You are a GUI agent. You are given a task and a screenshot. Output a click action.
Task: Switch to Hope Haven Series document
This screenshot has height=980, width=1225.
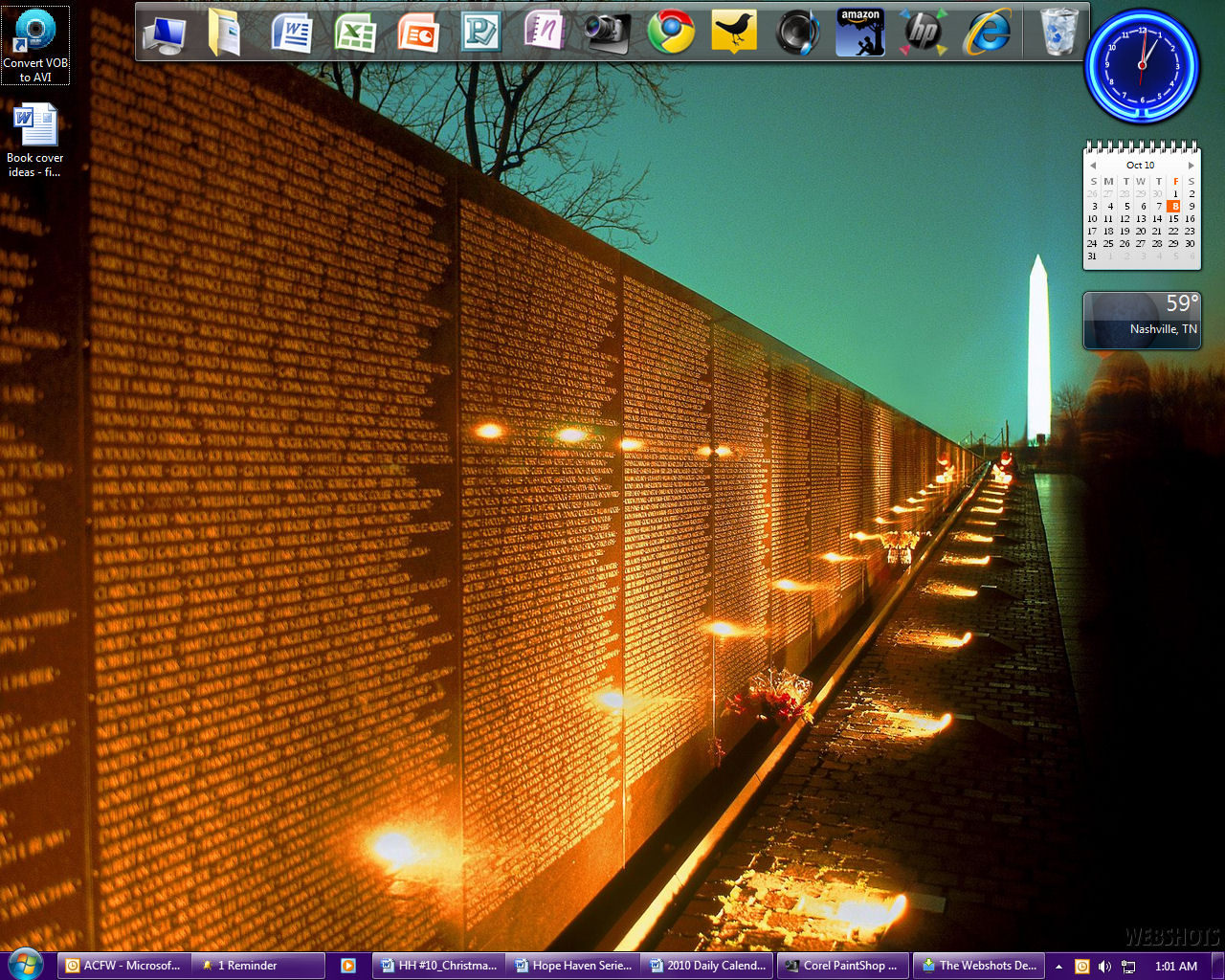[x=572, y=966]
